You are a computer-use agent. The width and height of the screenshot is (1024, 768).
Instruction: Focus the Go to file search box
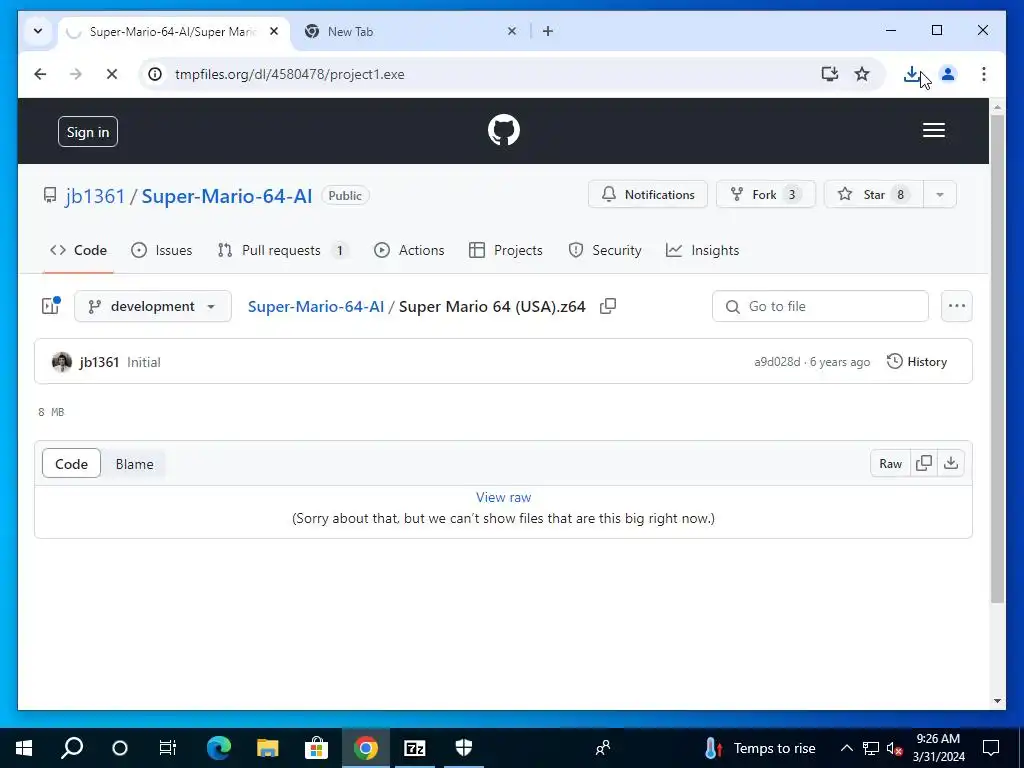[820, 306]
